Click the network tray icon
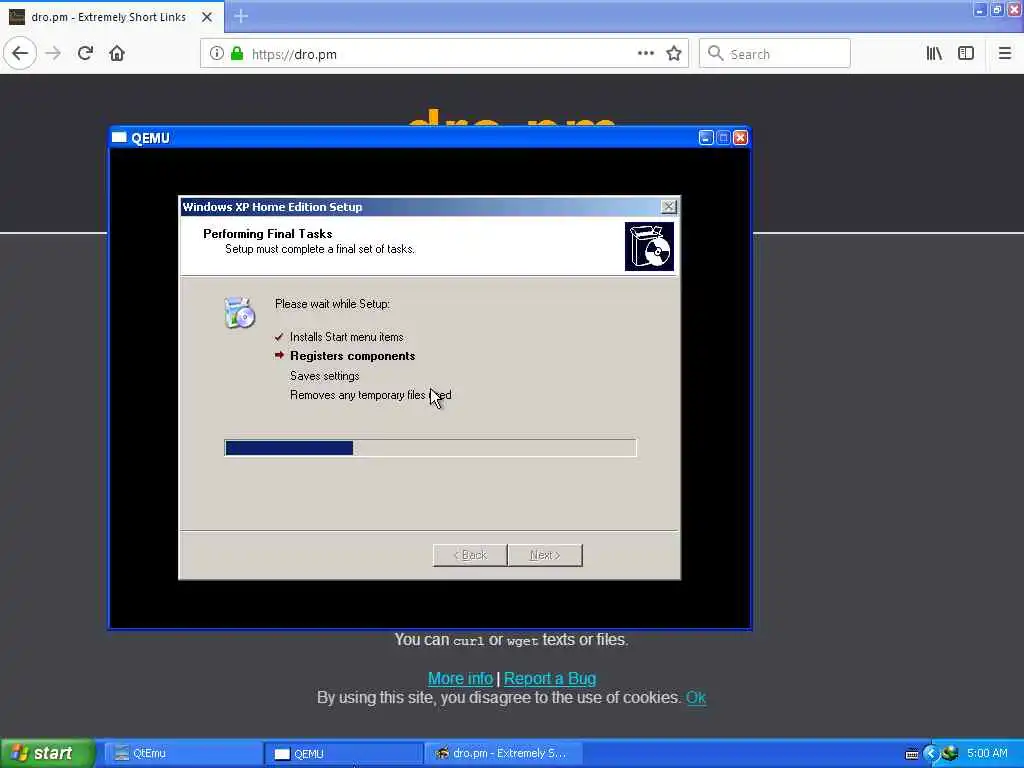The height and width of the screenshot is (768, 1024). (x=950, y=754)
